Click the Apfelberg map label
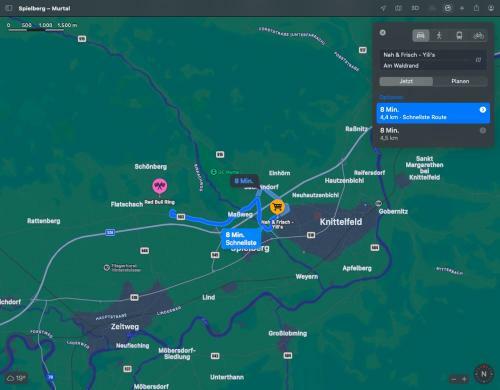 [357, 268]
